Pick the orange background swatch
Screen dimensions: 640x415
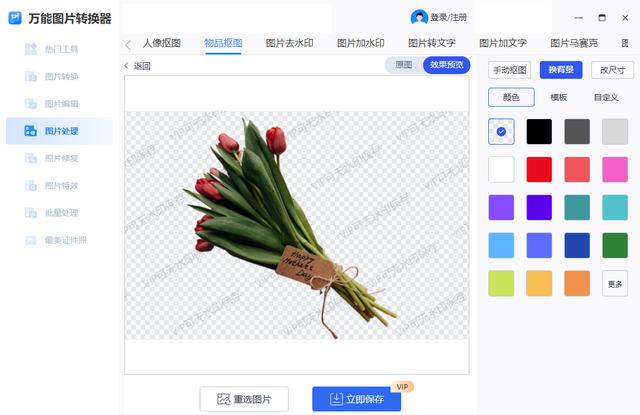(x=577, y=283)
